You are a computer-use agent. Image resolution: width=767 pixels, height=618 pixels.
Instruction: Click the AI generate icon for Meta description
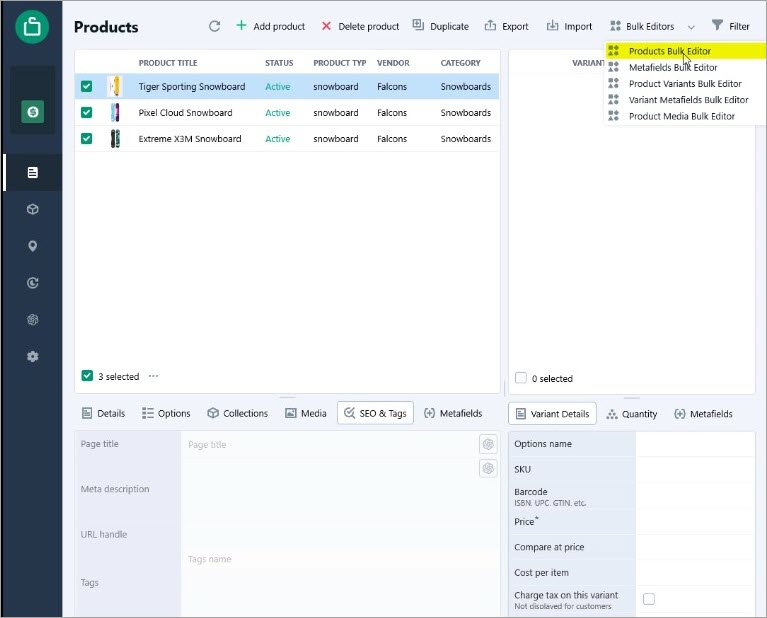(x=488, y=469)
